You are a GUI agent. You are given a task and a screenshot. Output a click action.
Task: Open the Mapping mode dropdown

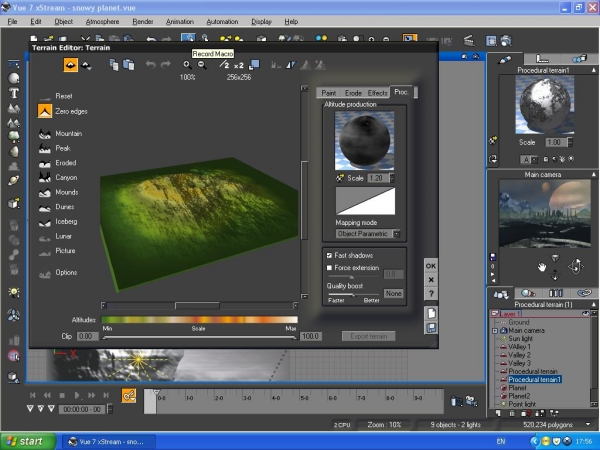tap(368, 233)
